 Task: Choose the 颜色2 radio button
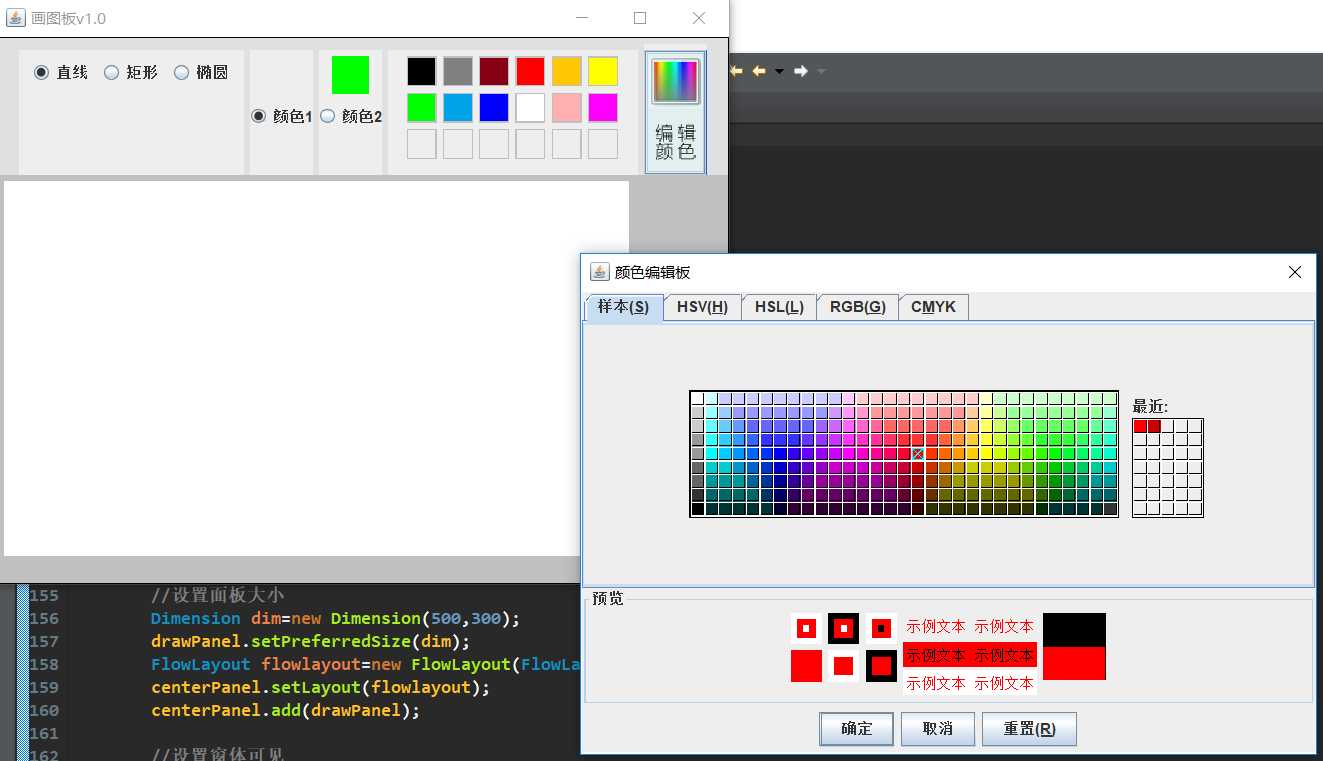click(x=351, y=117)
